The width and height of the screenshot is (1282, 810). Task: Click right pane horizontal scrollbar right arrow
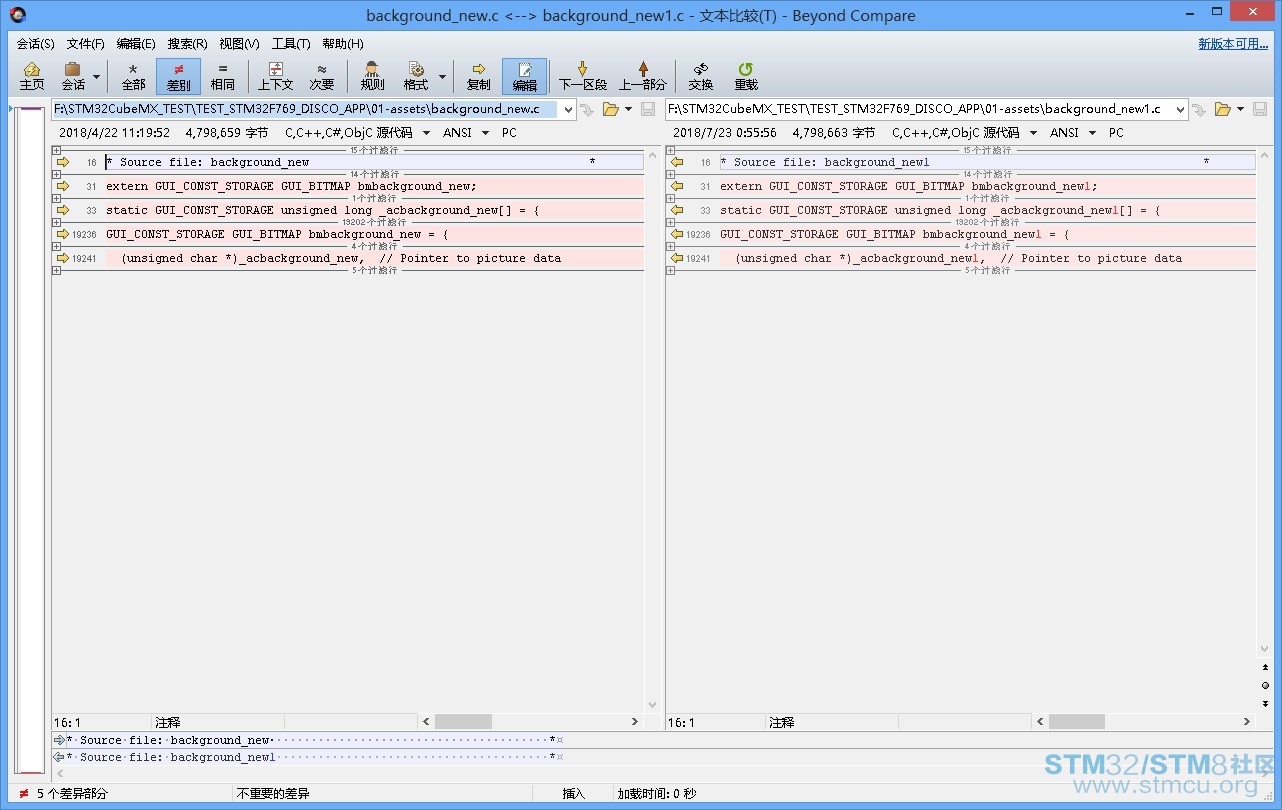(1246, 721)
